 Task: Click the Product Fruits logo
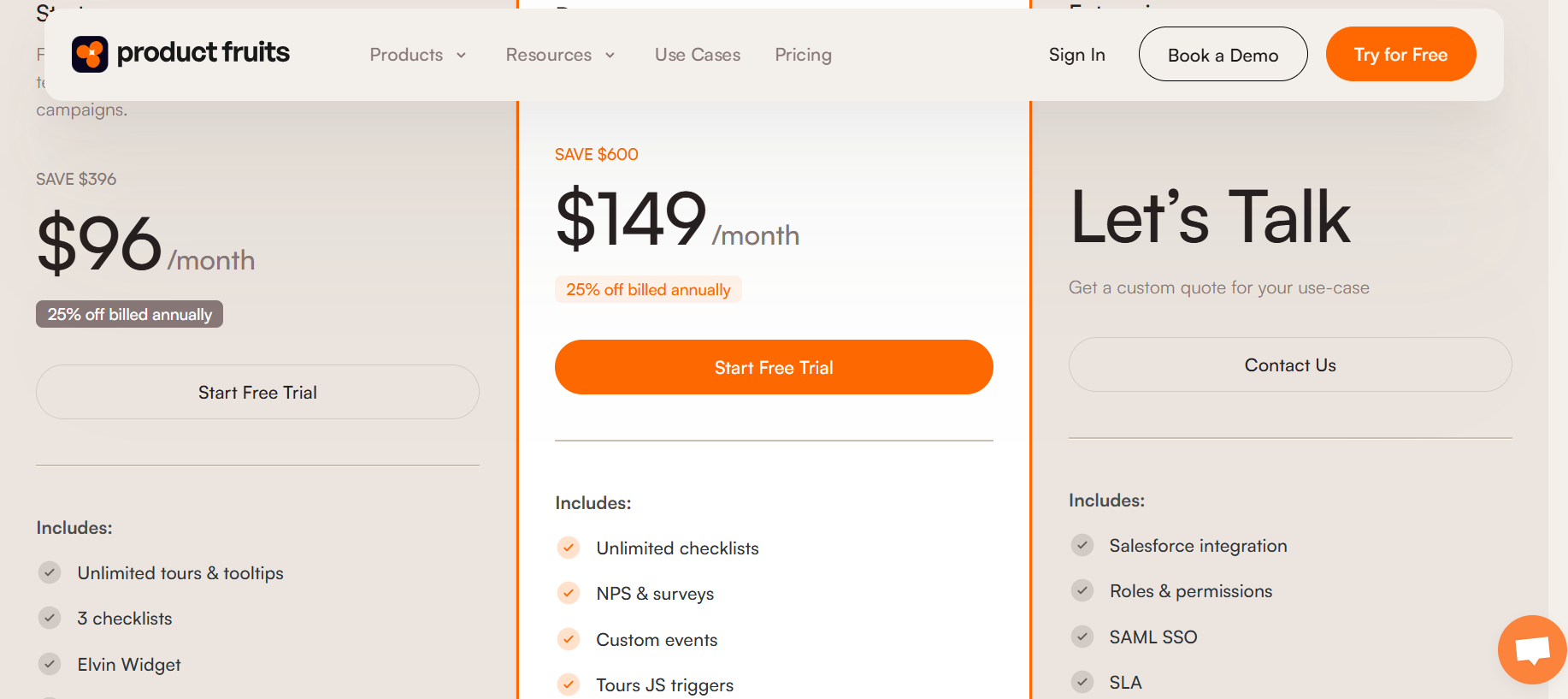coord(180,54)
